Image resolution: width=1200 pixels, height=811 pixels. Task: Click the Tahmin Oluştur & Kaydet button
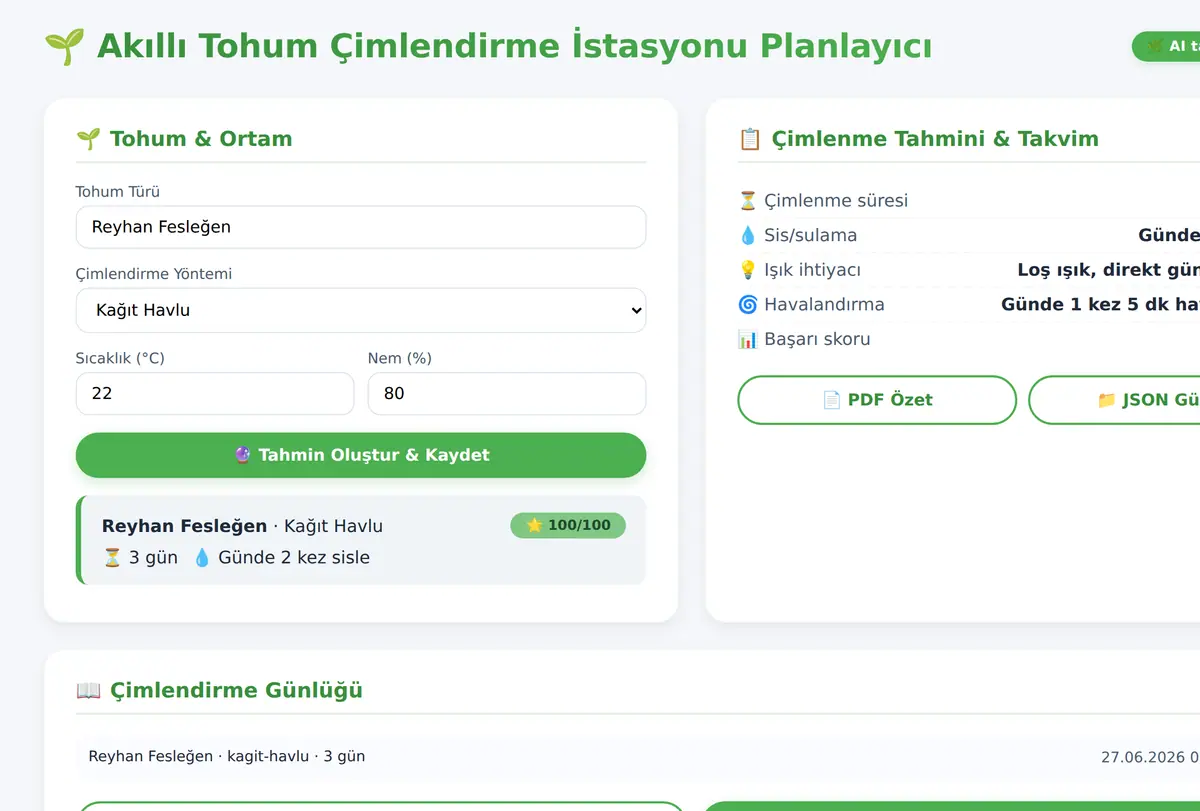click(x=361, y=455)
